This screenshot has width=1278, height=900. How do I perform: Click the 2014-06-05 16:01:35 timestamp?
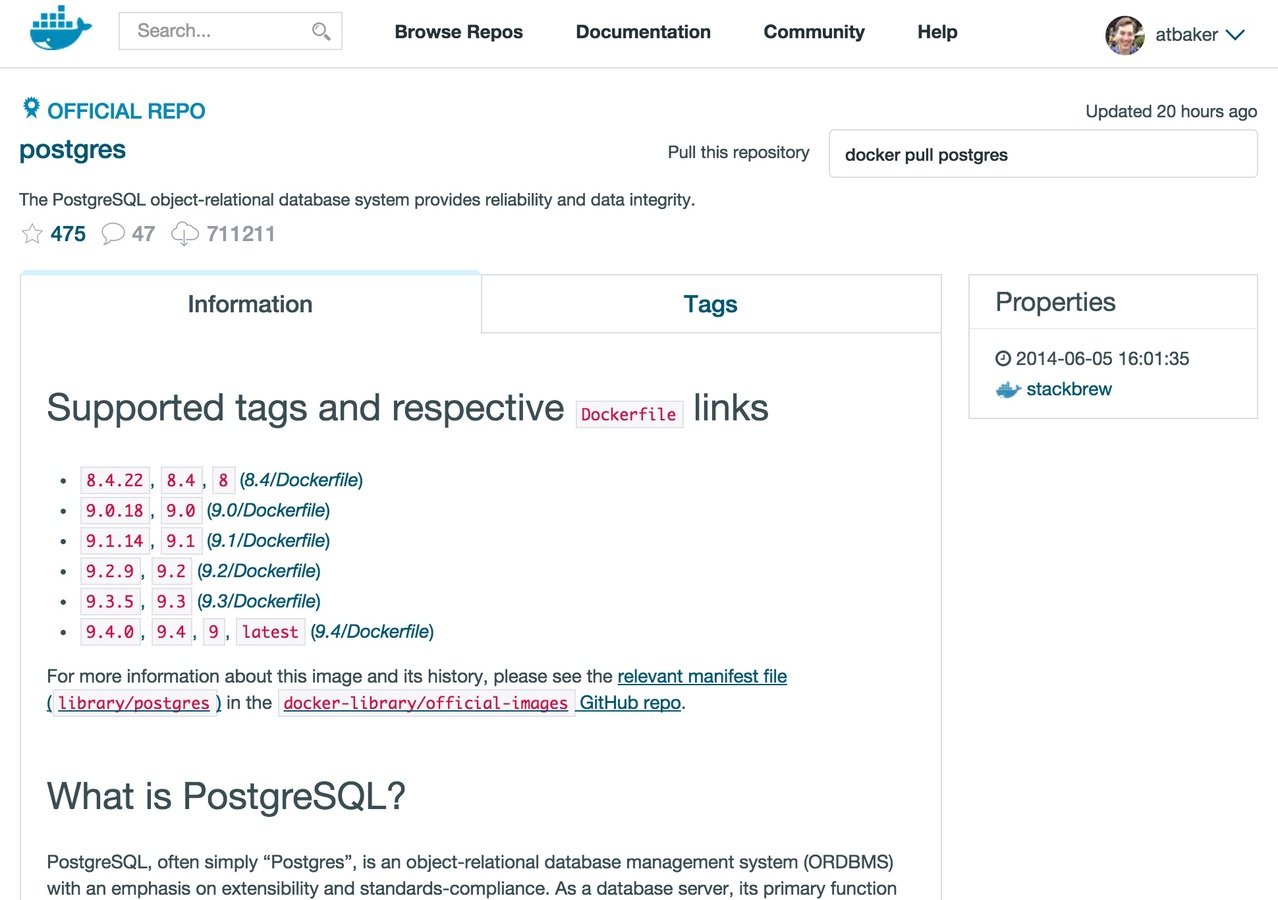point(1102,358)
